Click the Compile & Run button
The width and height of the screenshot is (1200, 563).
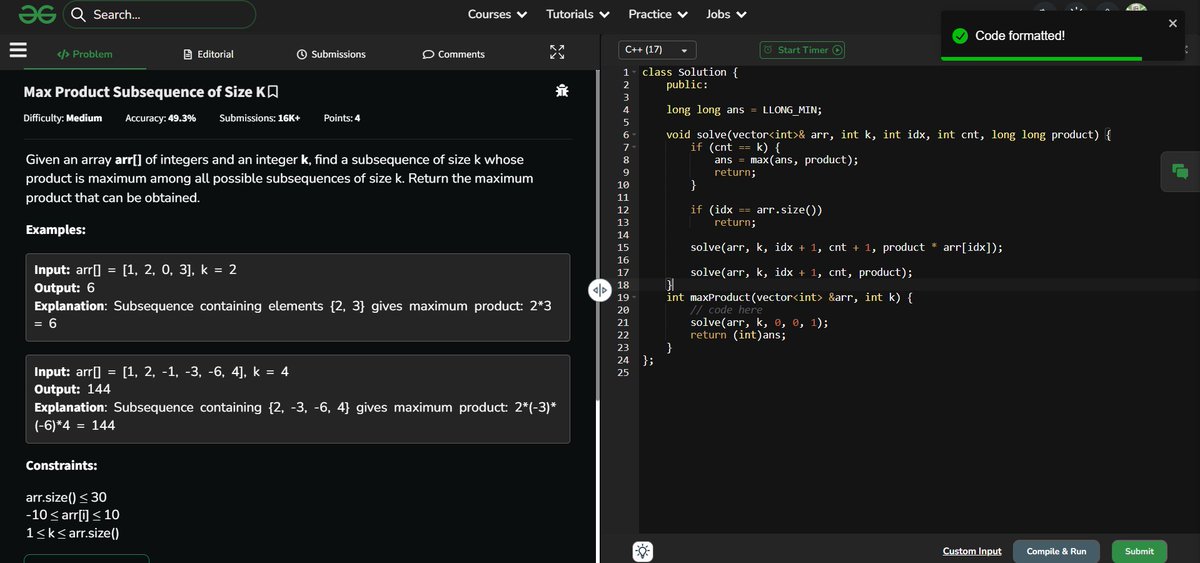[x=1056, y=551]
